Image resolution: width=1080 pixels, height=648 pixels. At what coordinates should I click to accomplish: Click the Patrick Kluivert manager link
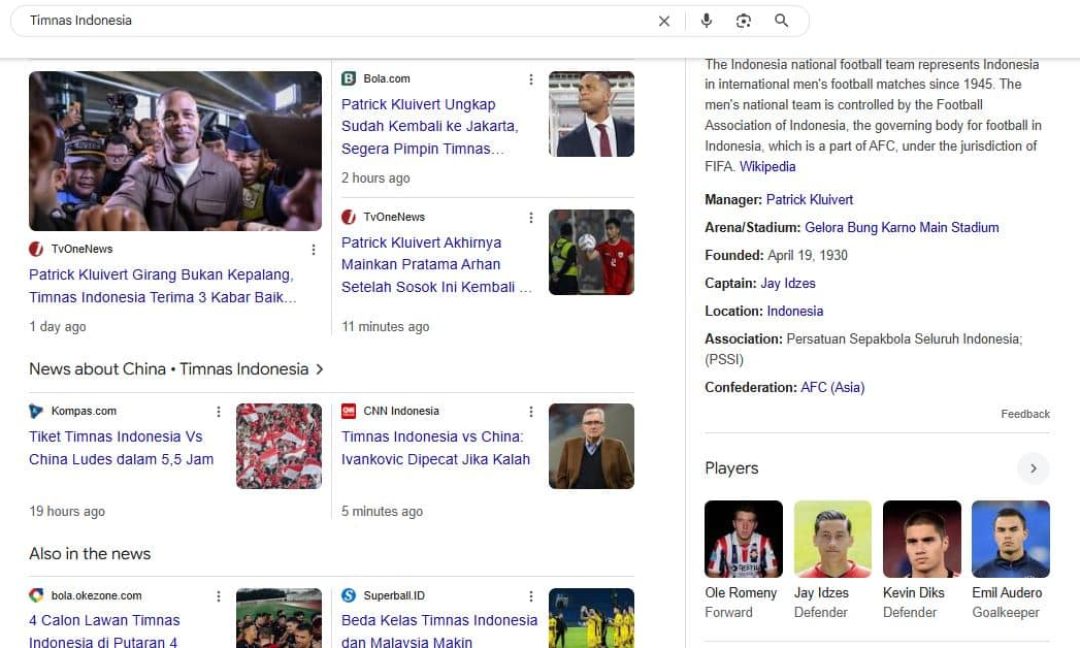(812, 199)
